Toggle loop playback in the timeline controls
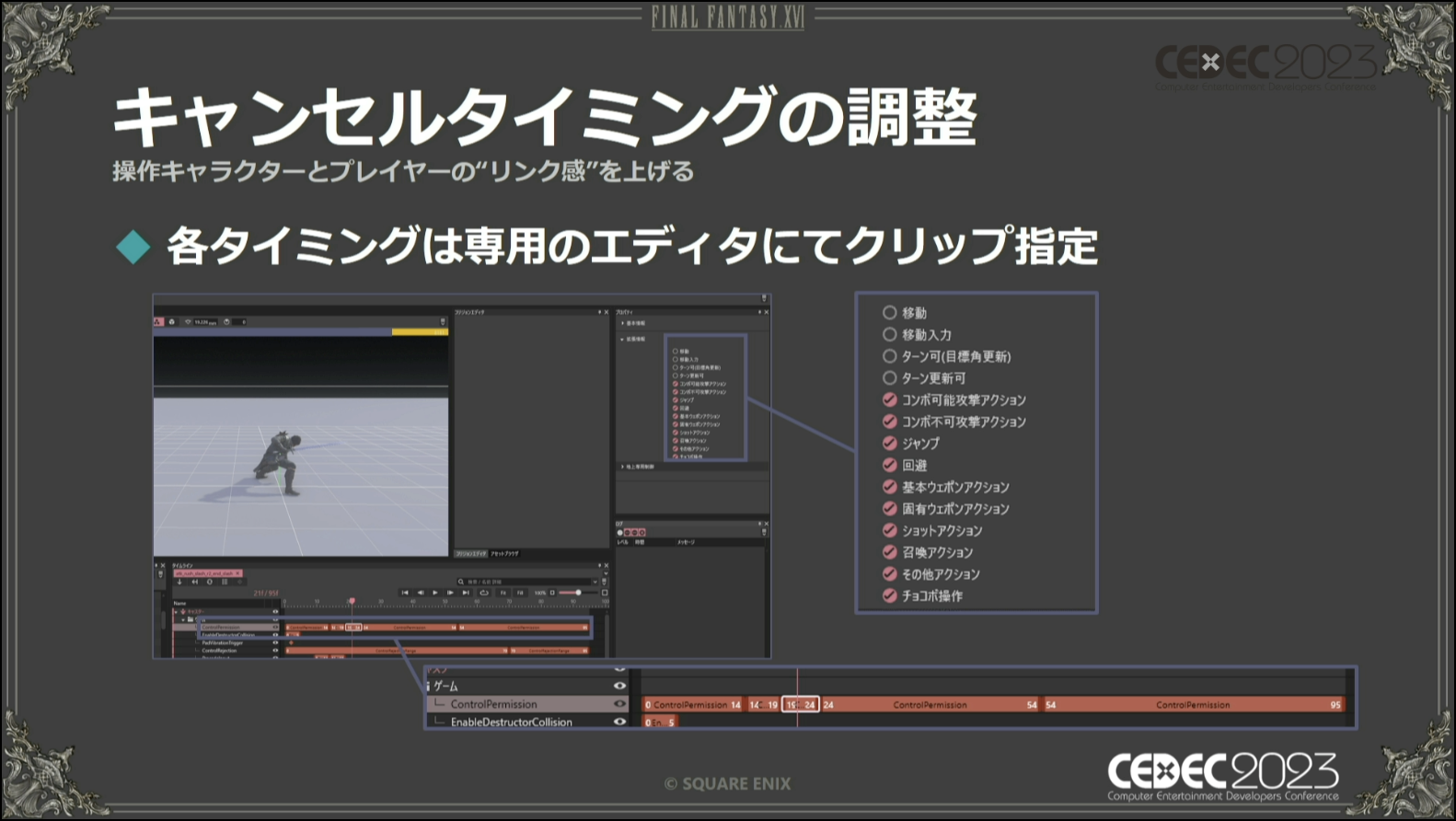 484,593
